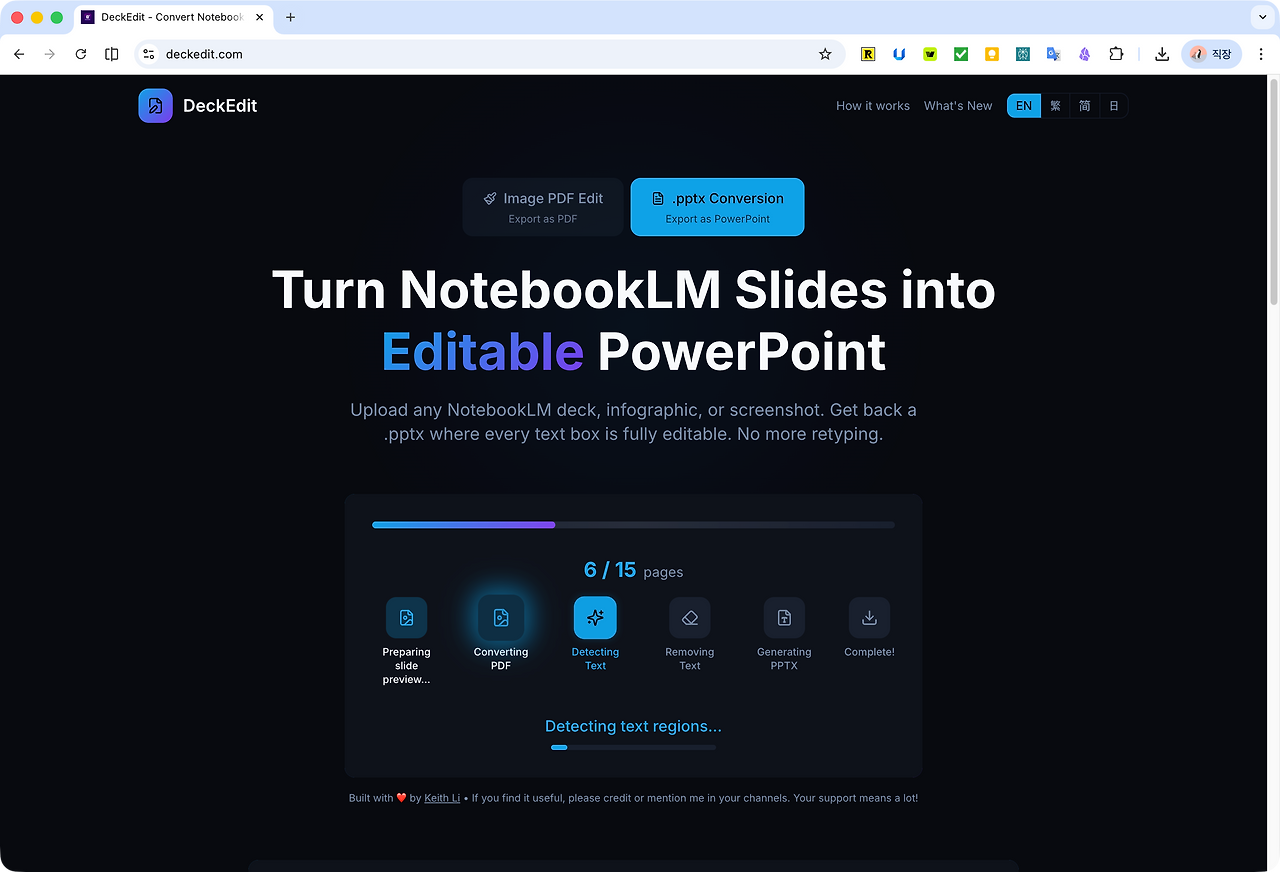This screenshot has height=872, width=1280.
Task: Click the DeckEdit logo icon
Action: click(x=155, y=106)
